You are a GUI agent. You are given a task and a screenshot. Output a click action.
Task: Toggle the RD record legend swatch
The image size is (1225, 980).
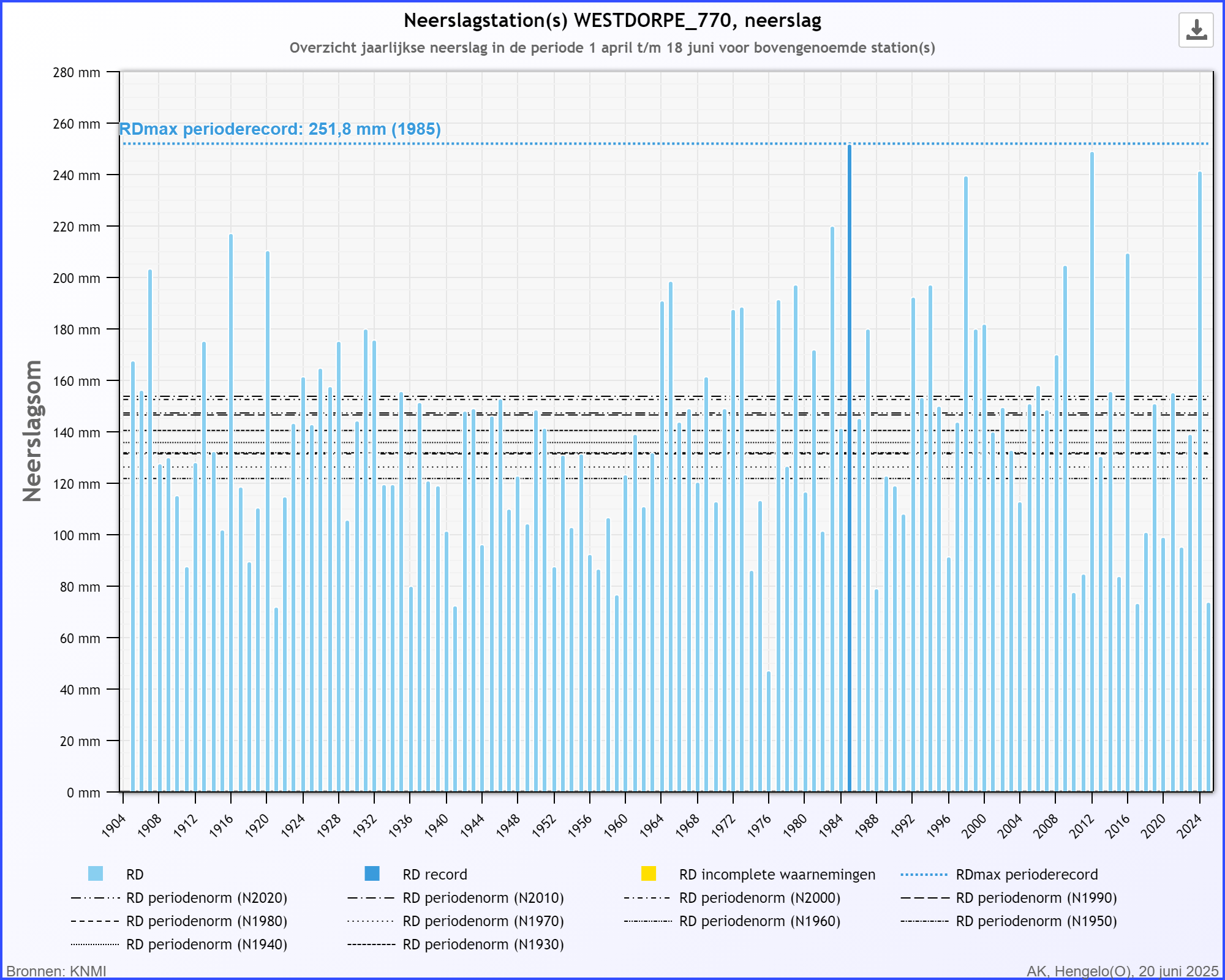[x=372, y=873]
